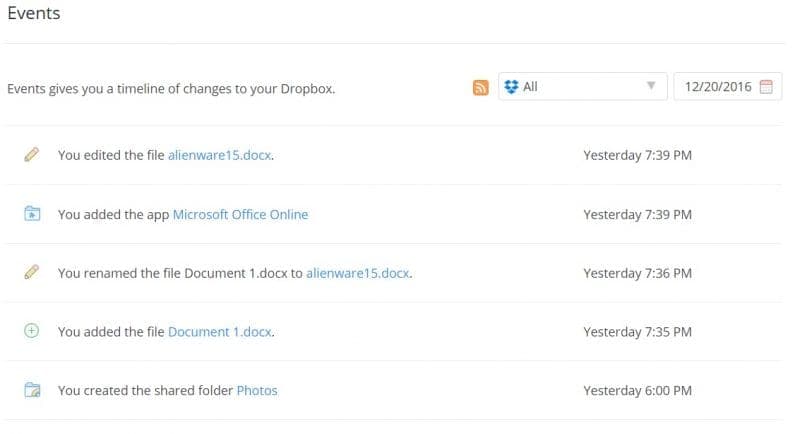Image resolution: width=800 pixels, height=434 pixels.
Task: Click app folder icon for Microsoft Office Online
Action: pos(32,214)
